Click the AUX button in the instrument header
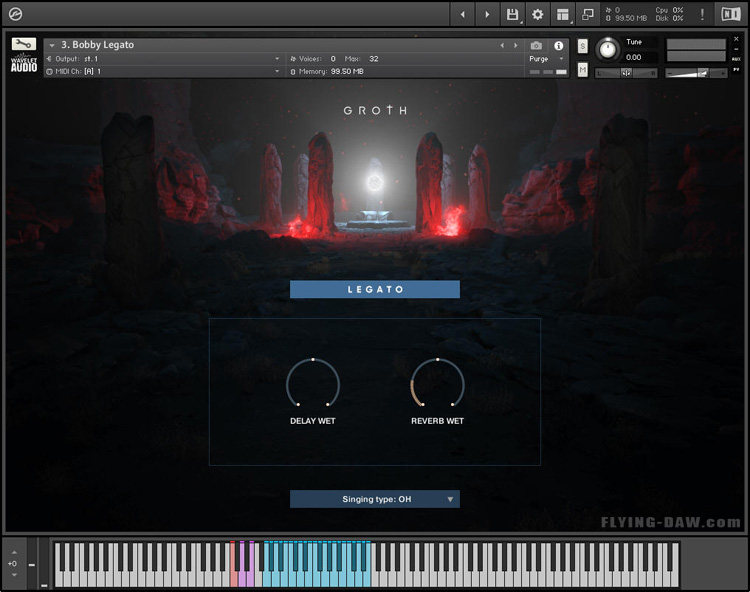The width and height of the screenshot is (750, 592). [736, 59]
